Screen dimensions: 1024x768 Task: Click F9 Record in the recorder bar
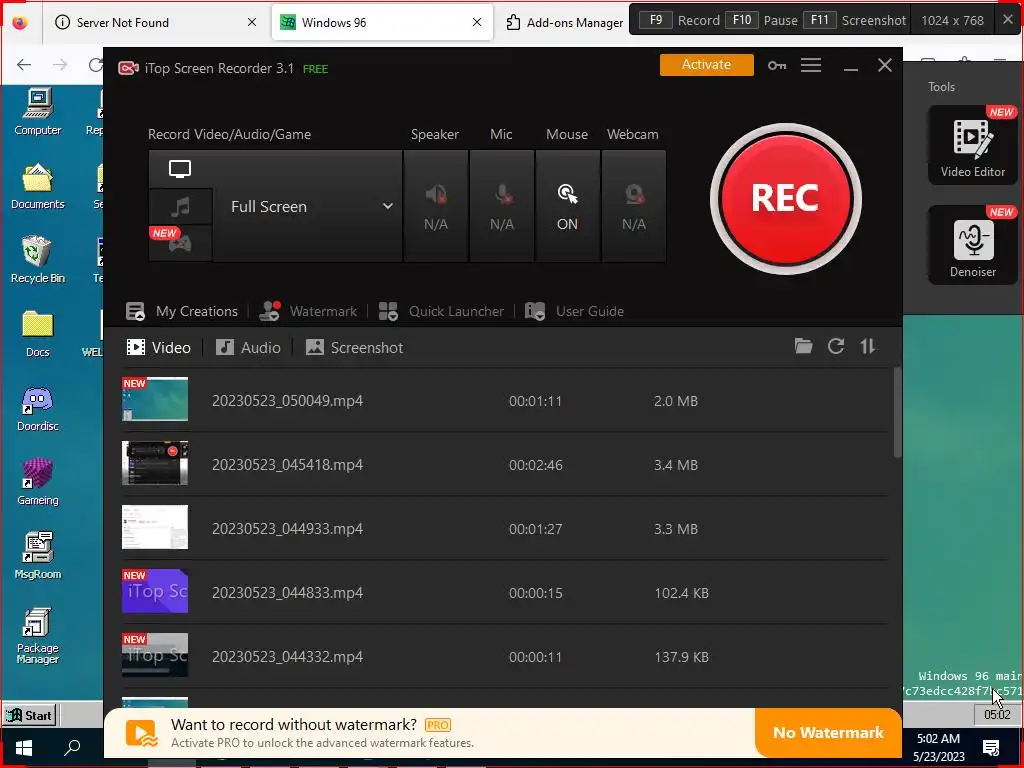pos(679,20)
